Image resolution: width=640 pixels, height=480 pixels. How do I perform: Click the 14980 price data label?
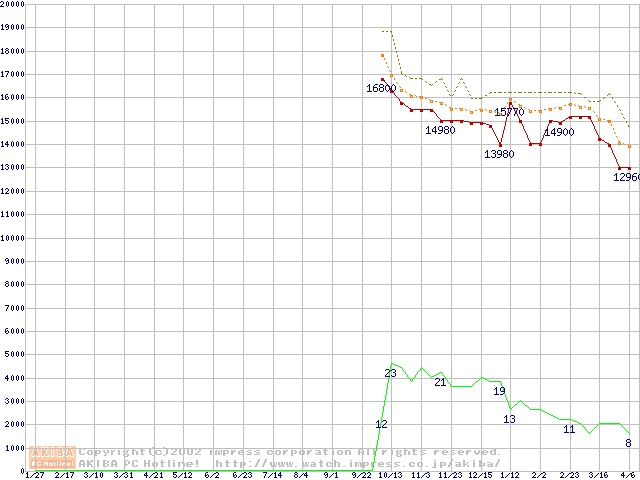point(440,130)
